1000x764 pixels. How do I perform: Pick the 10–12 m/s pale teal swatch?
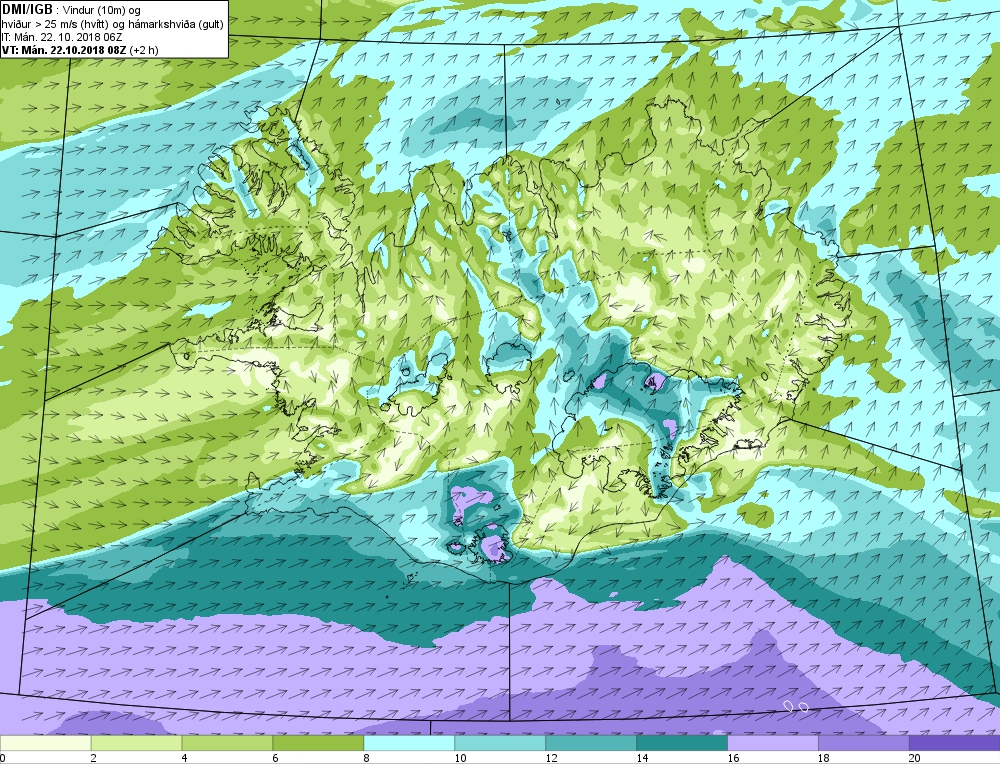click(x=500, y=743)
